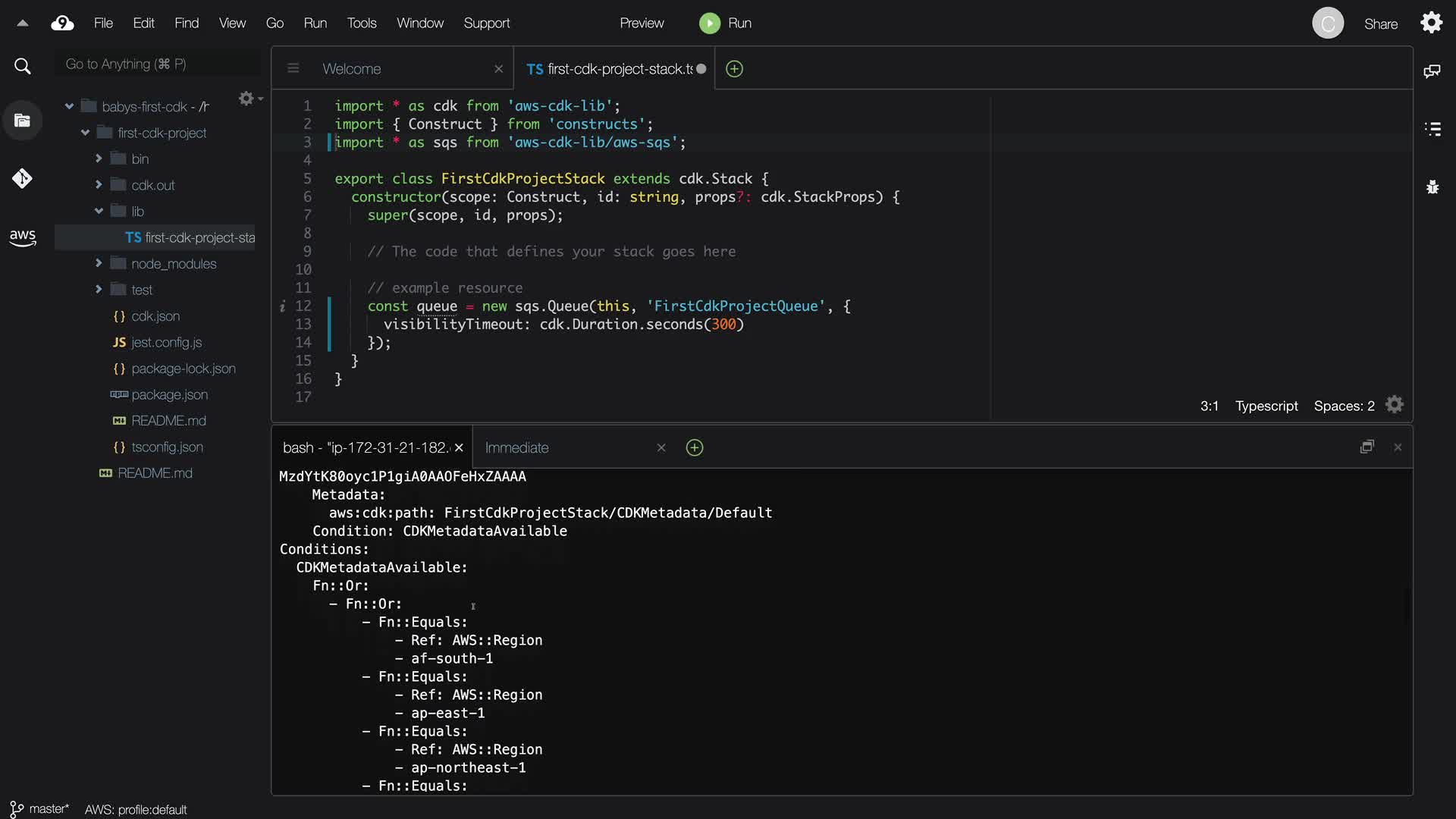This screenshot has width=1456, height=819.
Task: Click the Cloud9 logo icon
Action: pyautogui.click(x=62, y=24)
